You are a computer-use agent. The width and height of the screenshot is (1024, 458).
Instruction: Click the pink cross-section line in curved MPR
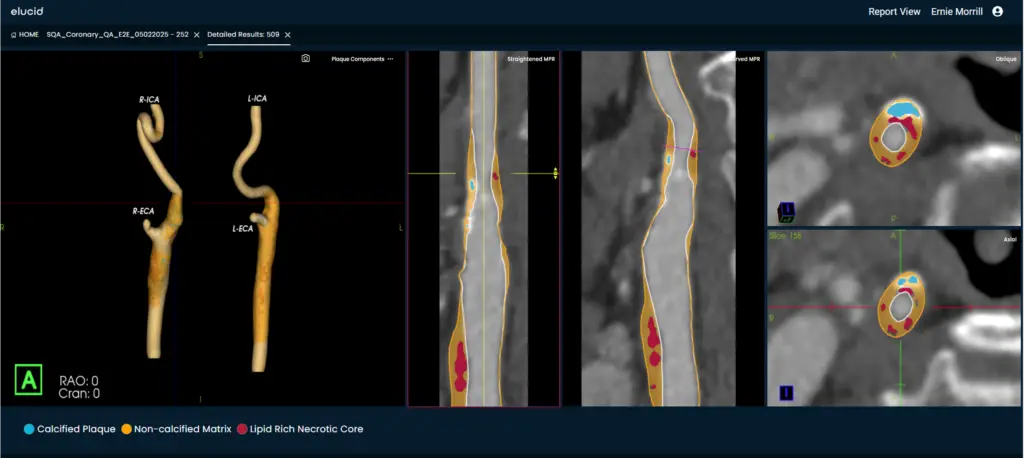[682, 149]
